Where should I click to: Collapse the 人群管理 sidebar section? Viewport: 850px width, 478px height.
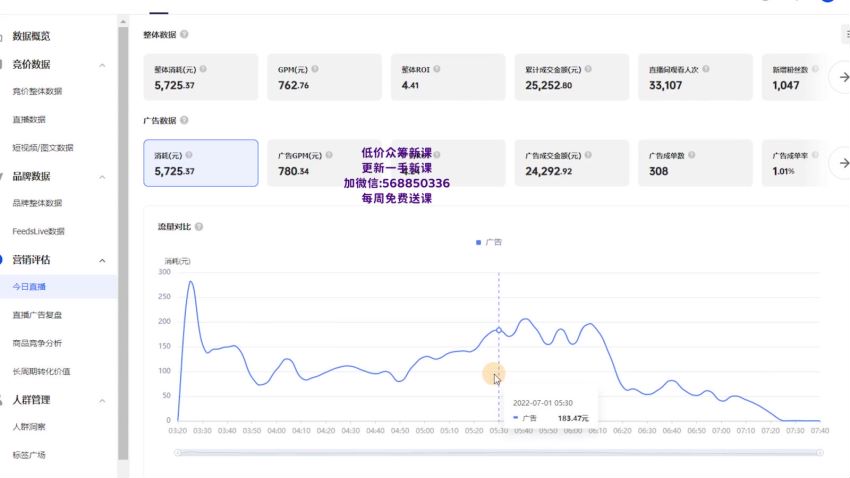[102, 401]
